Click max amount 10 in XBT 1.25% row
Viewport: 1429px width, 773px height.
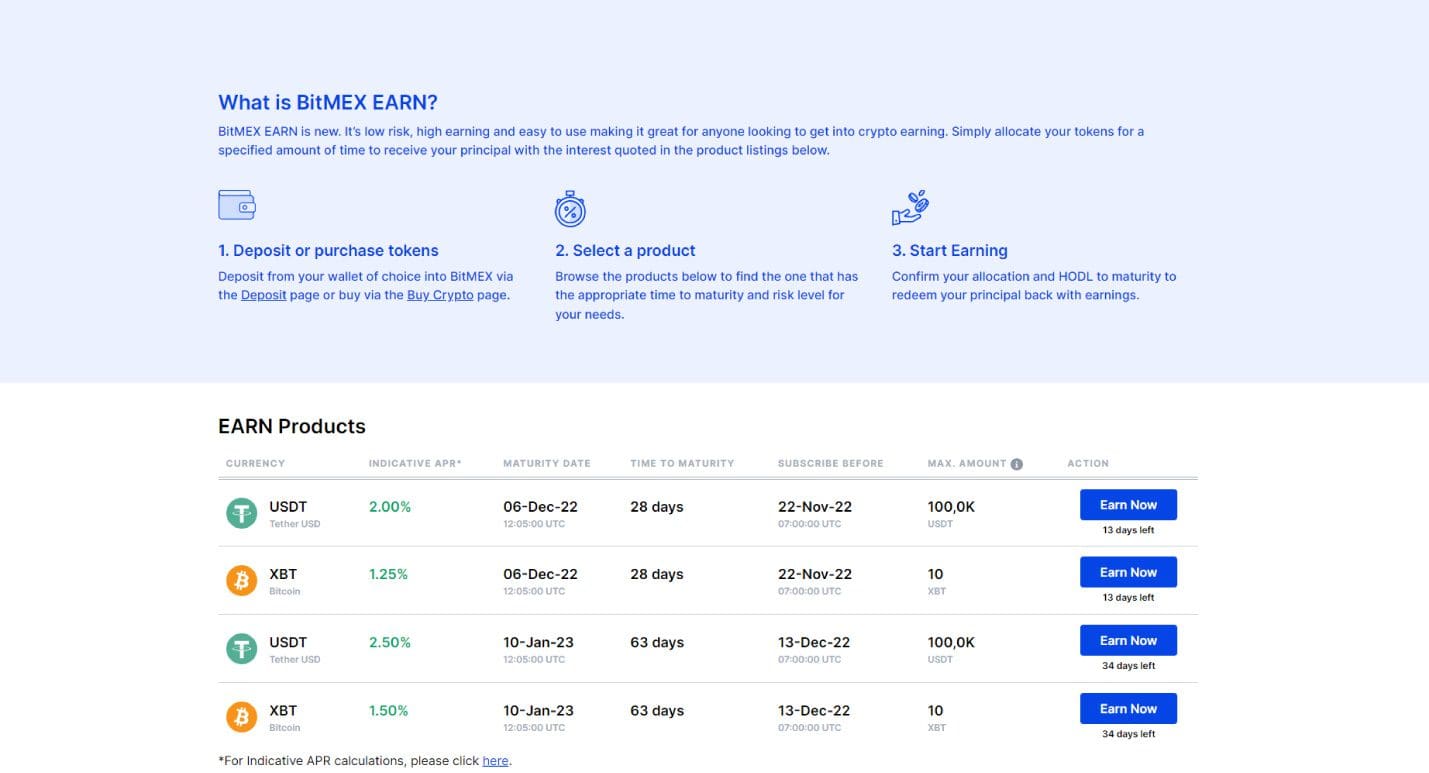[936, 575]
